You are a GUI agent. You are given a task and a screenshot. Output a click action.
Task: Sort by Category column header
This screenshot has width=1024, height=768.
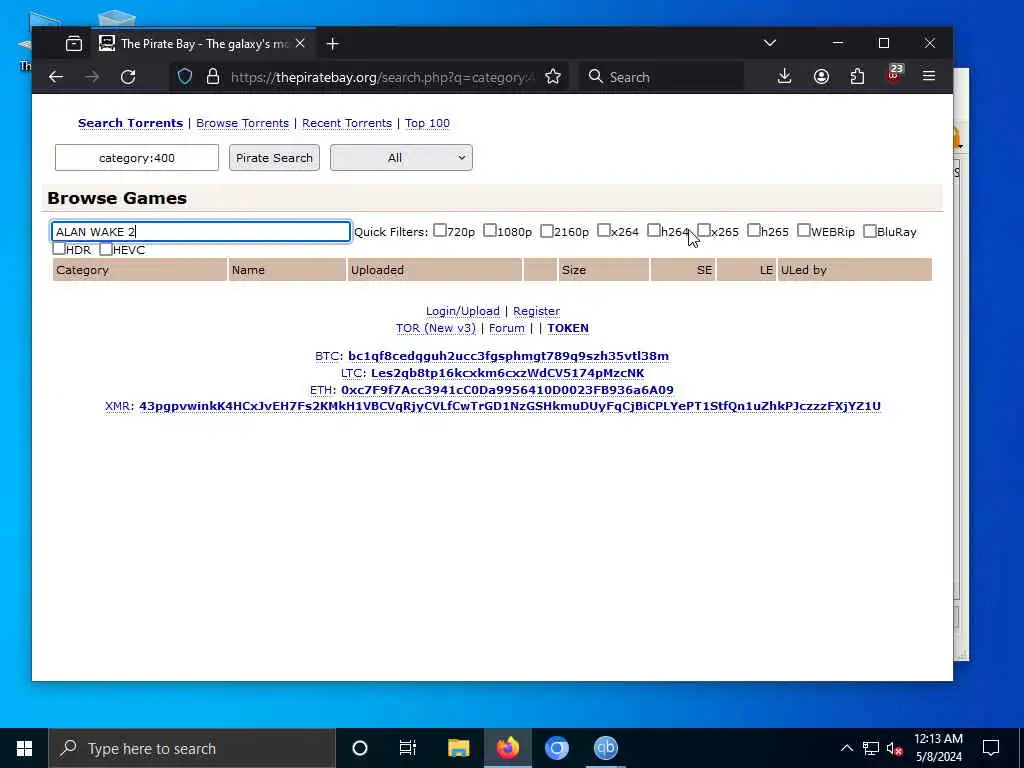(x=140, y=270)
